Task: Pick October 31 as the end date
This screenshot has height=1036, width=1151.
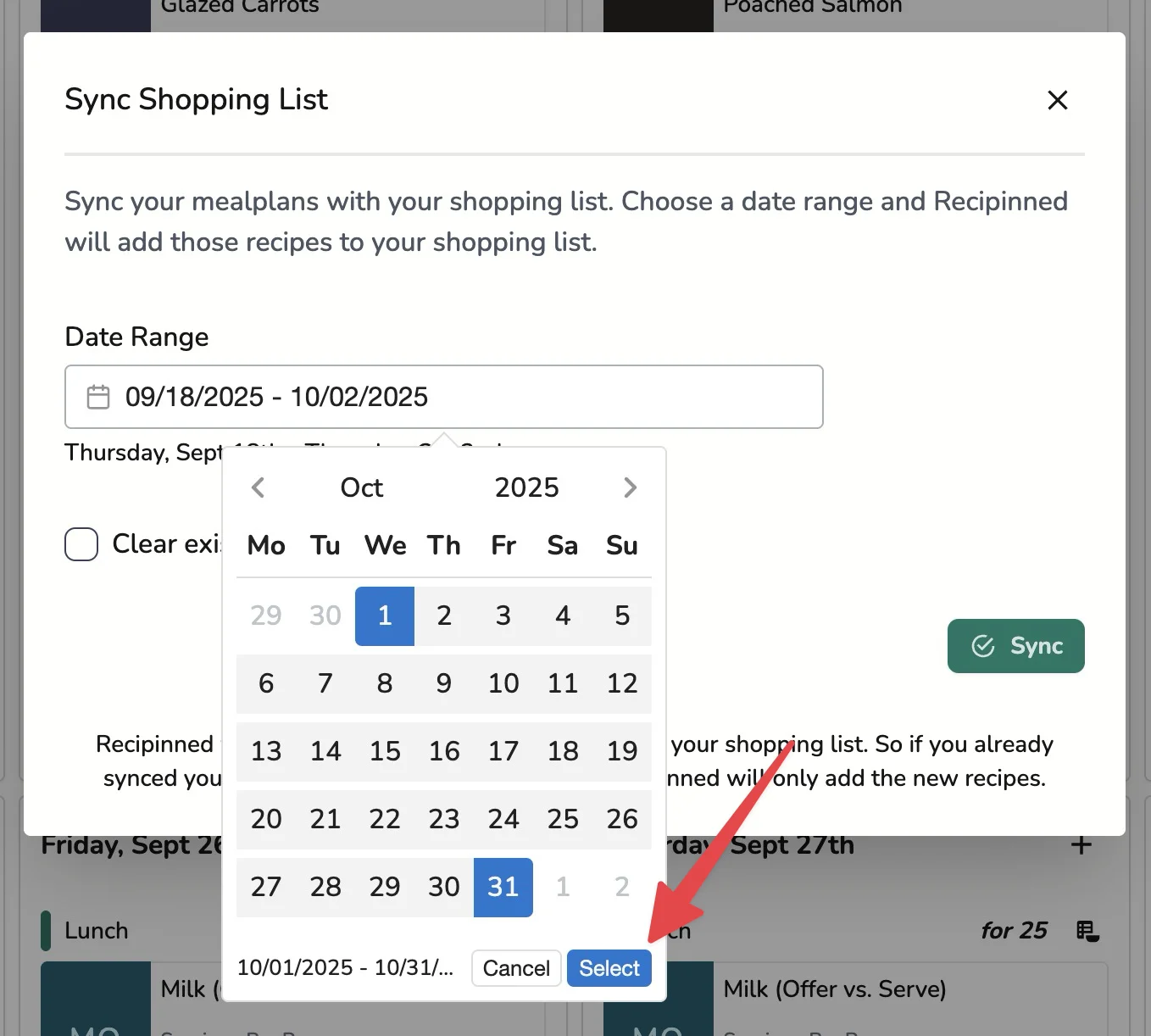Action: (503, 887)
